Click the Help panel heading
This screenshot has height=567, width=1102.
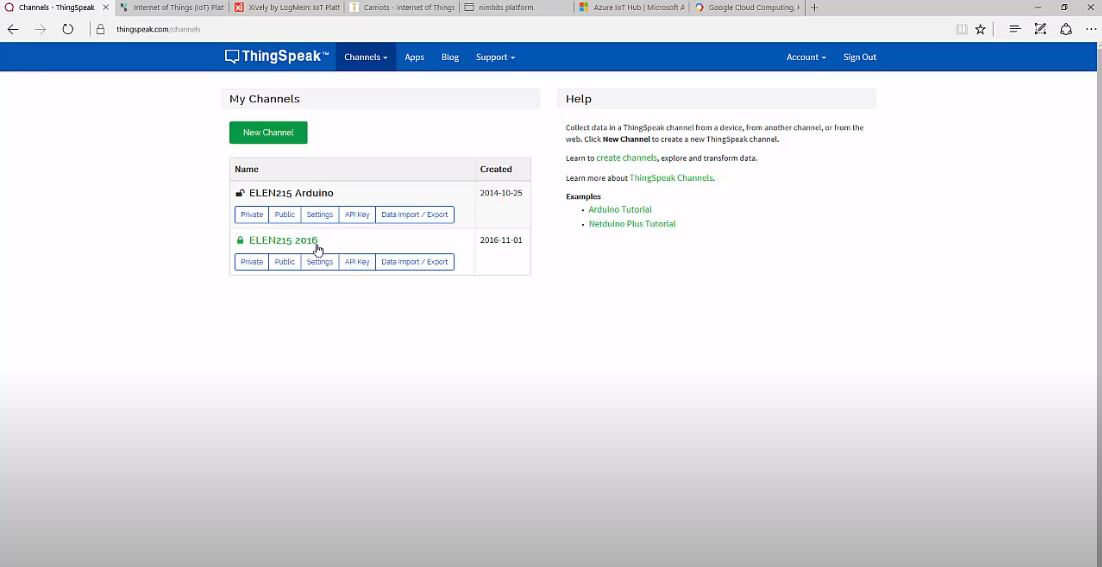(x=578, y=99)
